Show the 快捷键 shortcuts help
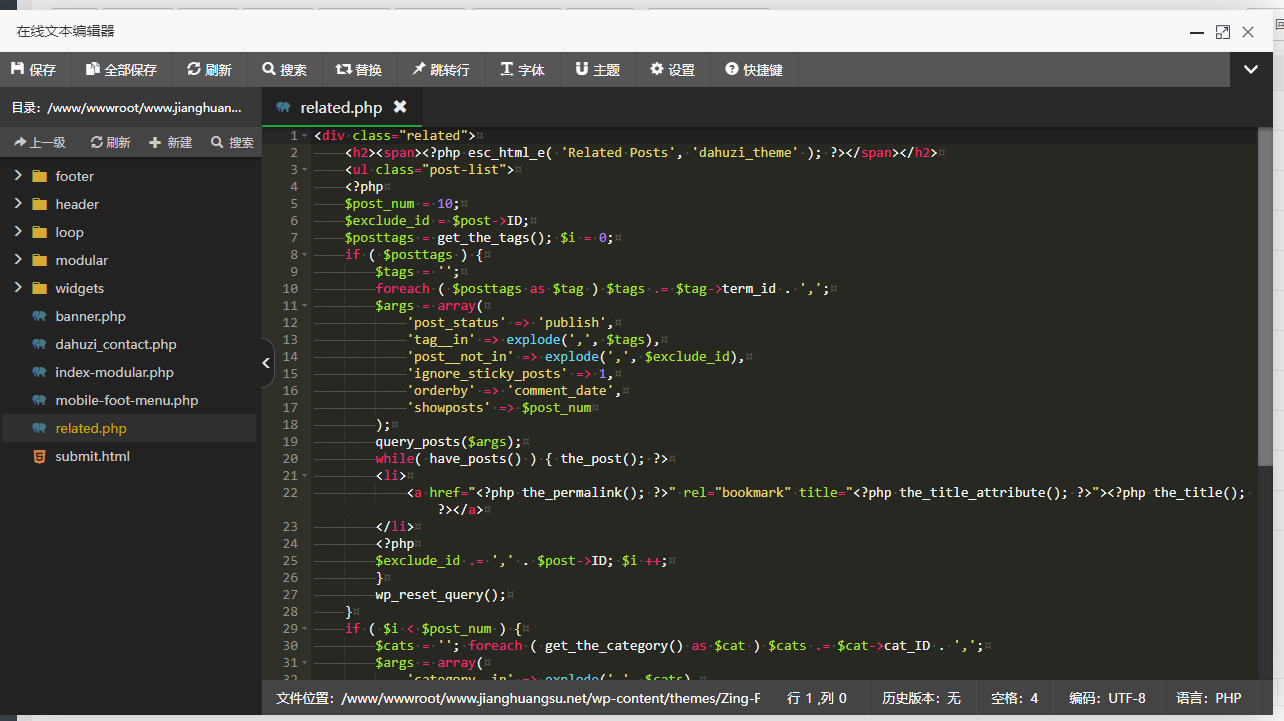Image resolution: width=1284 pixels, height=721 pixels. coord(754,70)
